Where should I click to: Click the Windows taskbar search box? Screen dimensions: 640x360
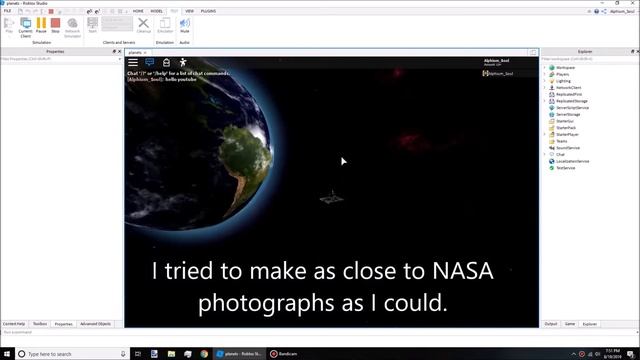[x=72, y=354]
